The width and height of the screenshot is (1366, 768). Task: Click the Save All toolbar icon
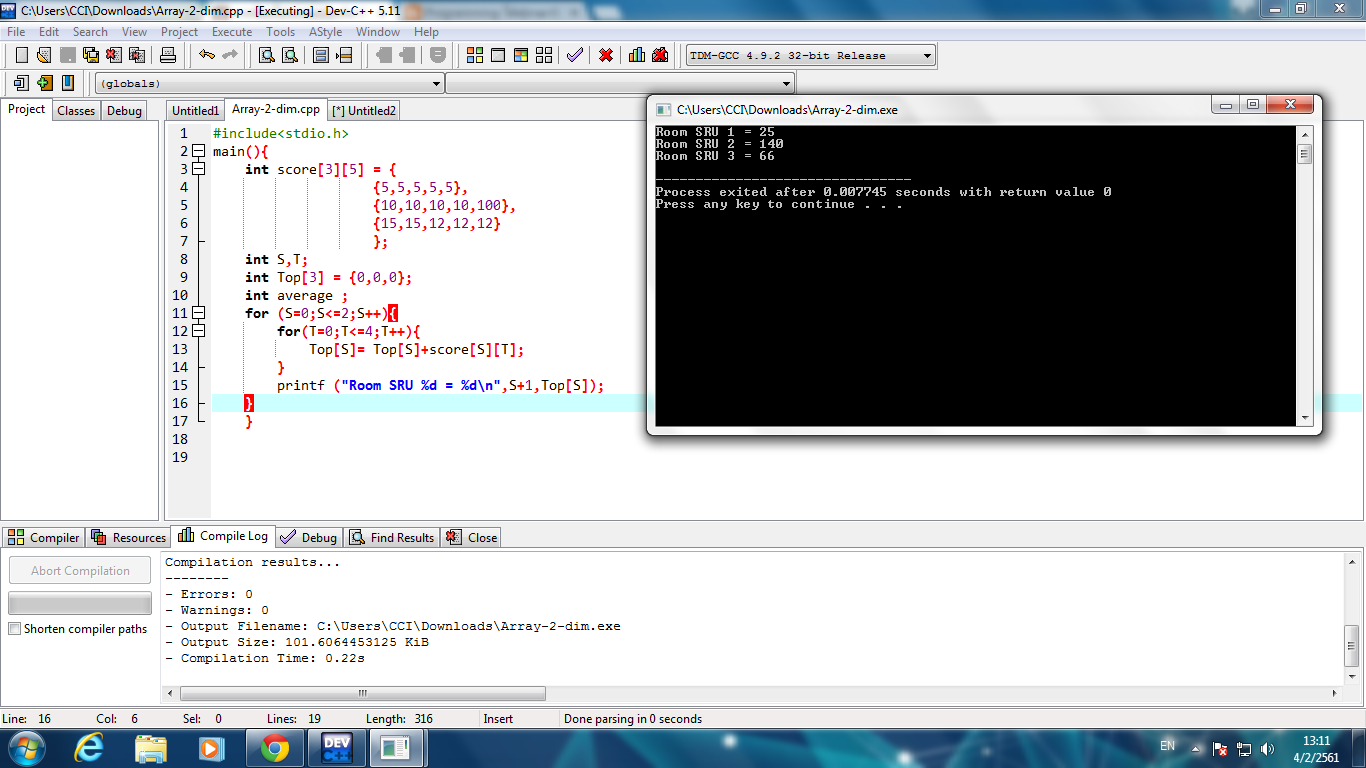click(x=90, y=55)
